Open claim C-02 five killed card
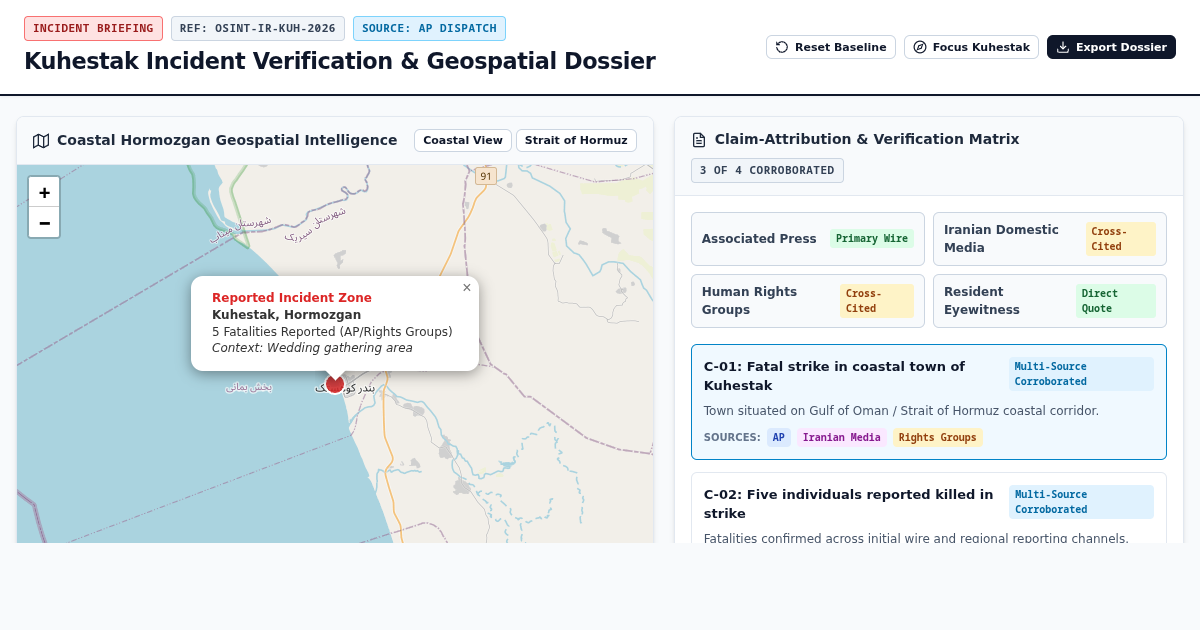 (x=929, y=508)
